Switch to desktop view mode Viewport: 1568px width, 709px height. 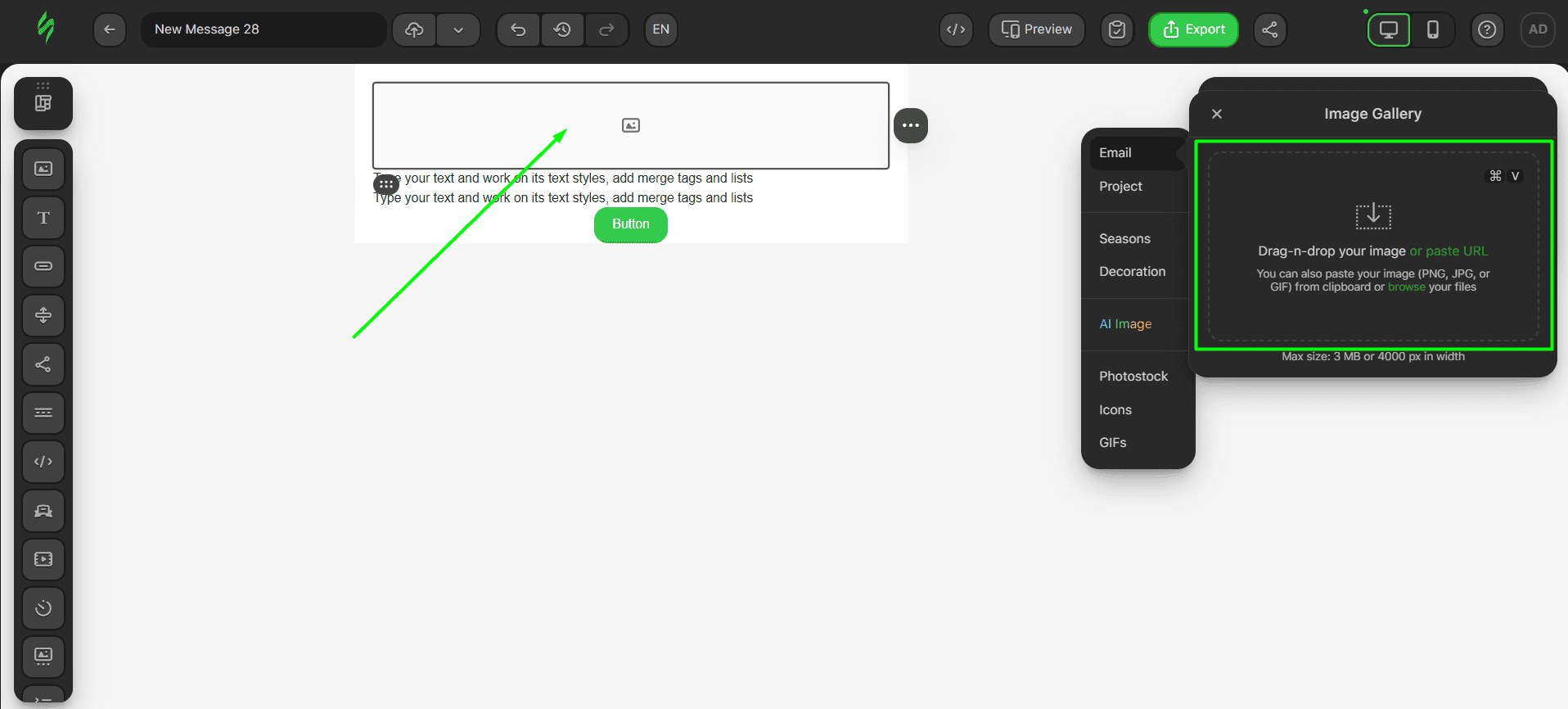(x=1389, y=29)
